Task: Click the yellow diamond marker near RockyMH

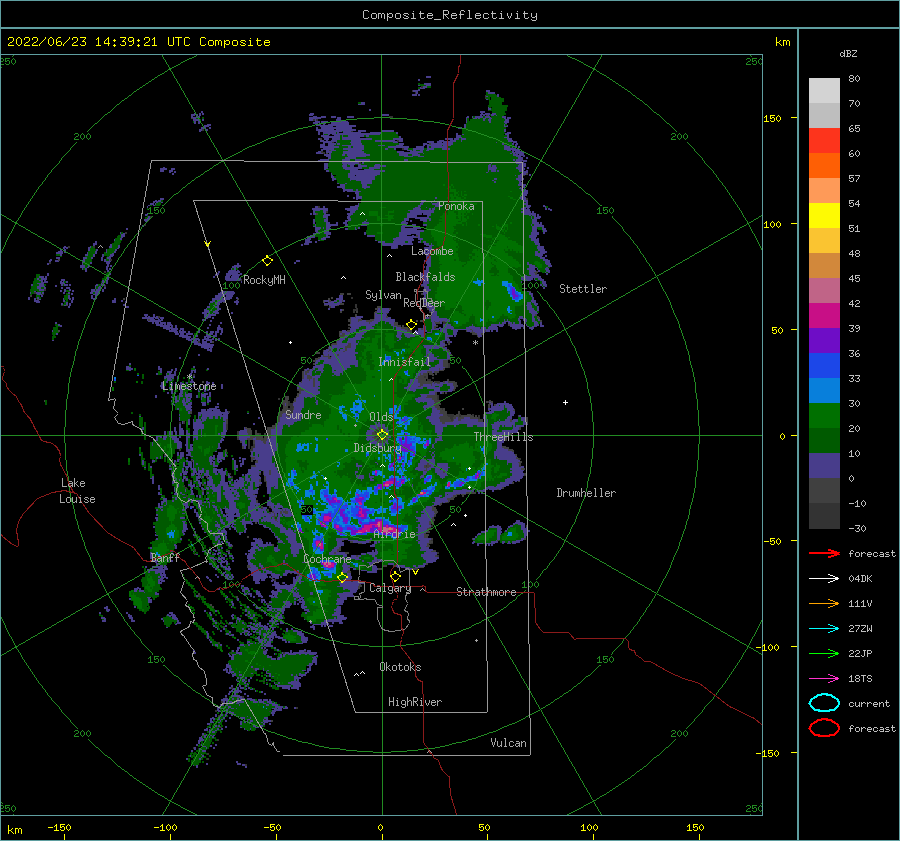Action: pyautogui.click(x=267, y=261)
